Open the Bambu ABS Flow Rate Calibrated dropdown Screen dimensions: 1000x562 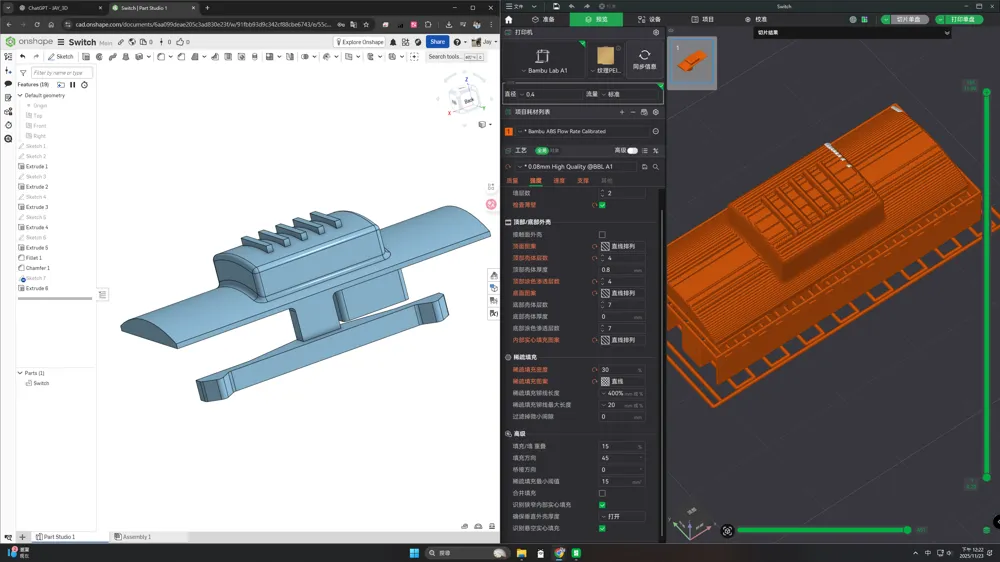point(583,131)
